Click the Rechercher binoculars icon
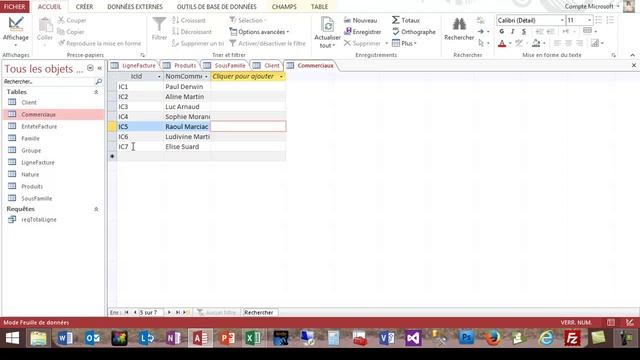The height and width of the screenshot is (360, 640). pos(459,24)
